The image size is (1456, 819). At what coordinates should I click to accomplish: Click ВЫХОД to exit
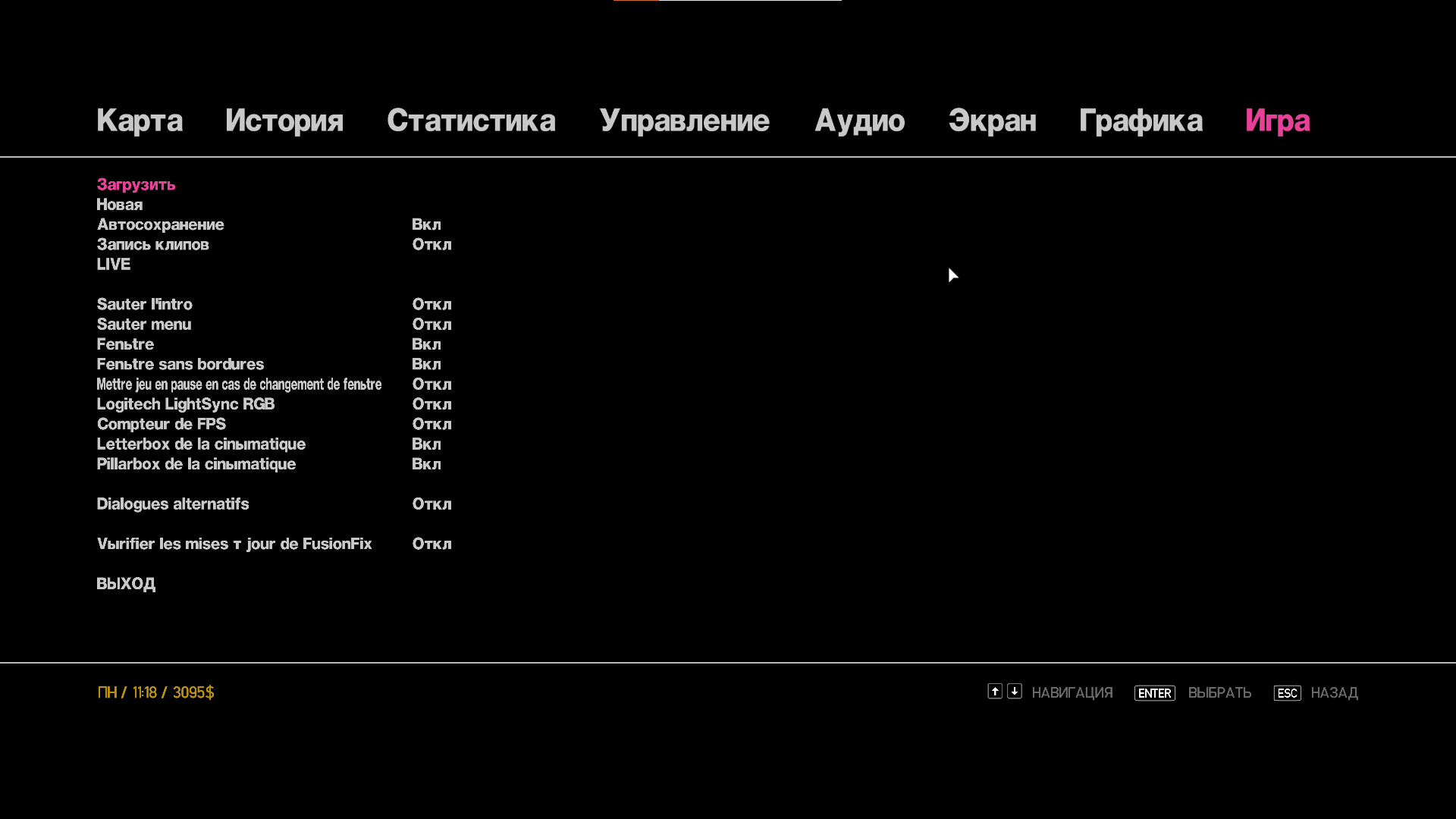coord(126,584)
